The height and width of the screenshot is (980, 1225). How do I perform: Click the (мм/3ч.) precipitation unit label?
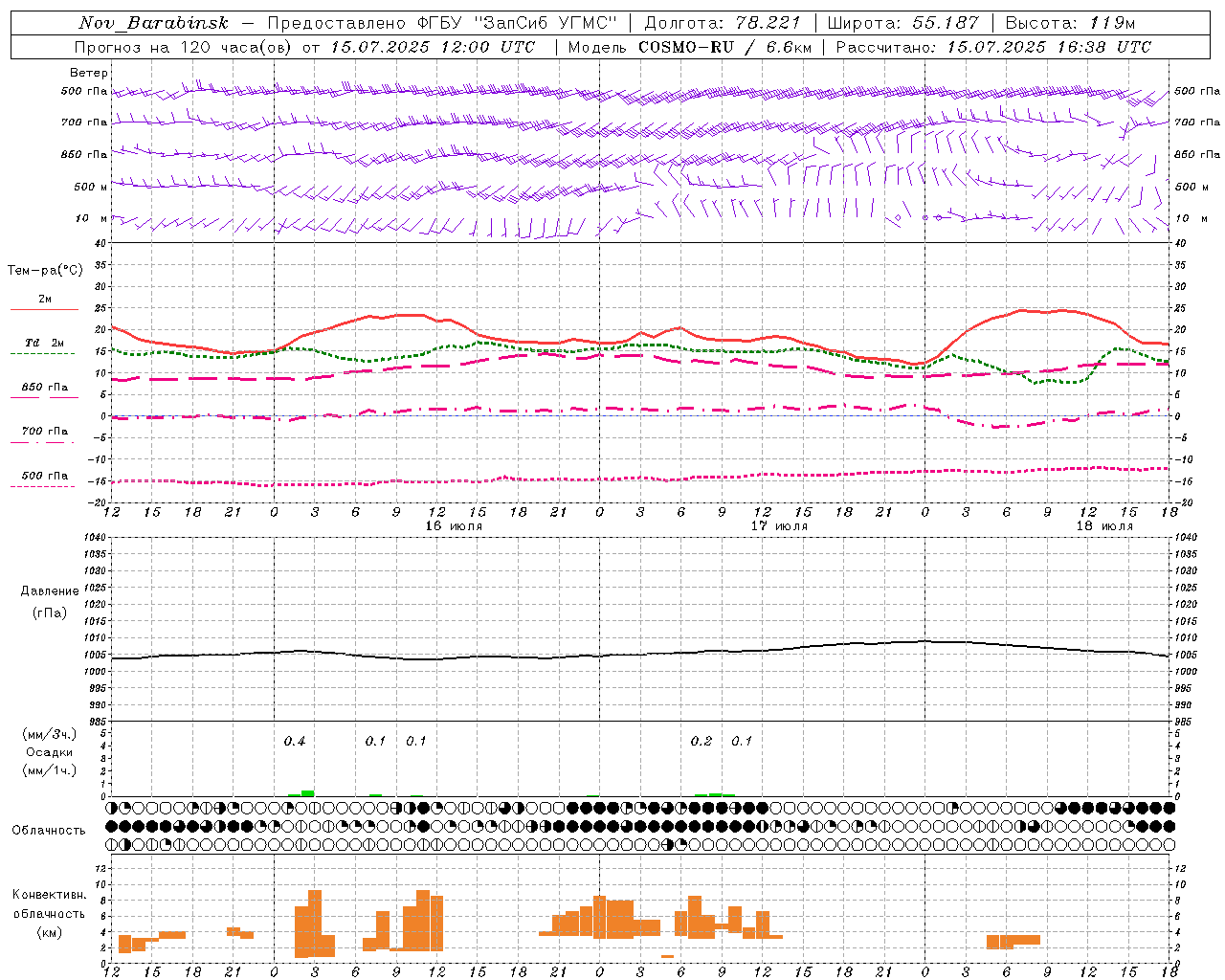click(x=50, y=734)
